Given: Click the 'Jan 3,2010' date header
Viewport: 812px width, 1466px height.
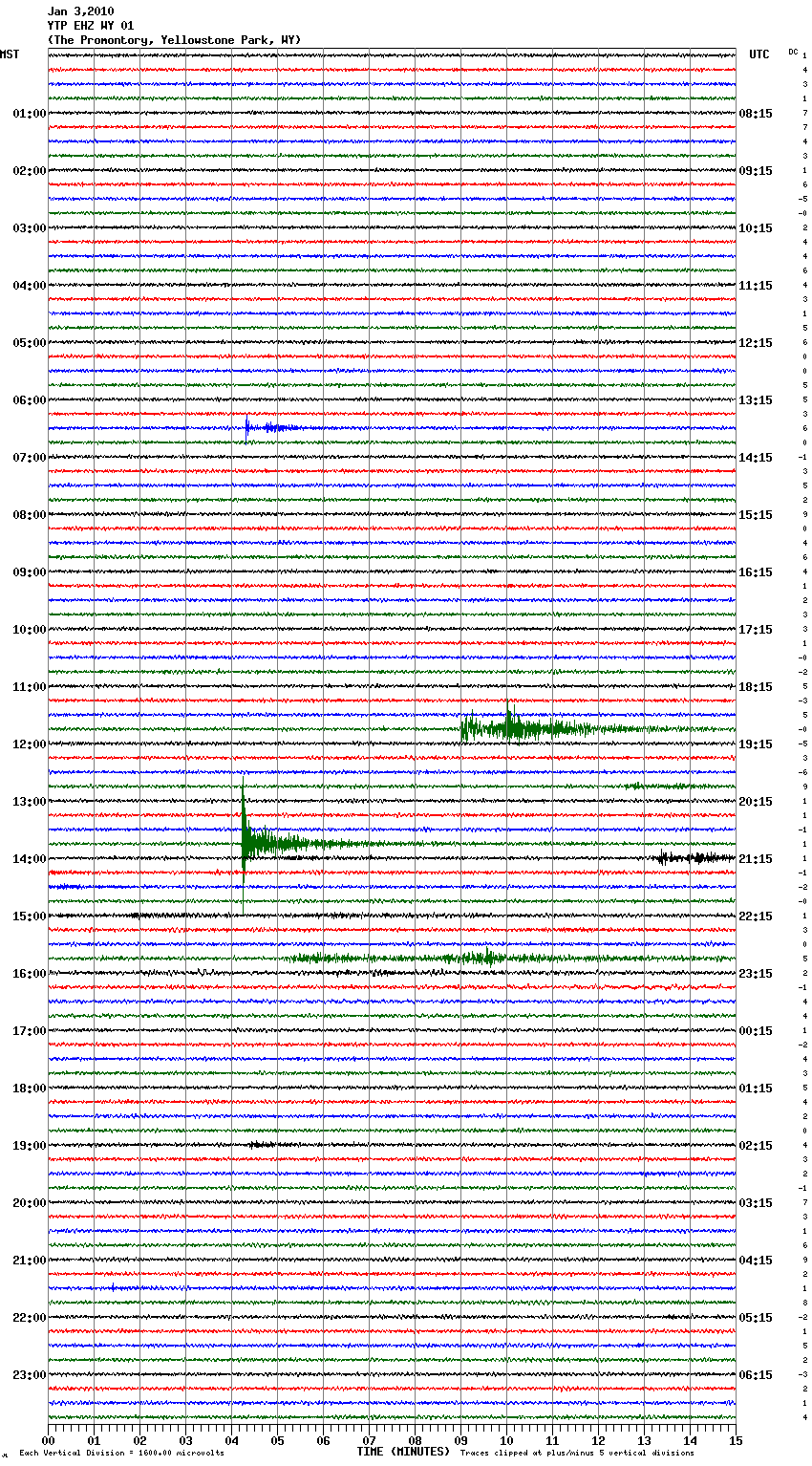Looking at the screenshot, I should [x=80, y=11].
